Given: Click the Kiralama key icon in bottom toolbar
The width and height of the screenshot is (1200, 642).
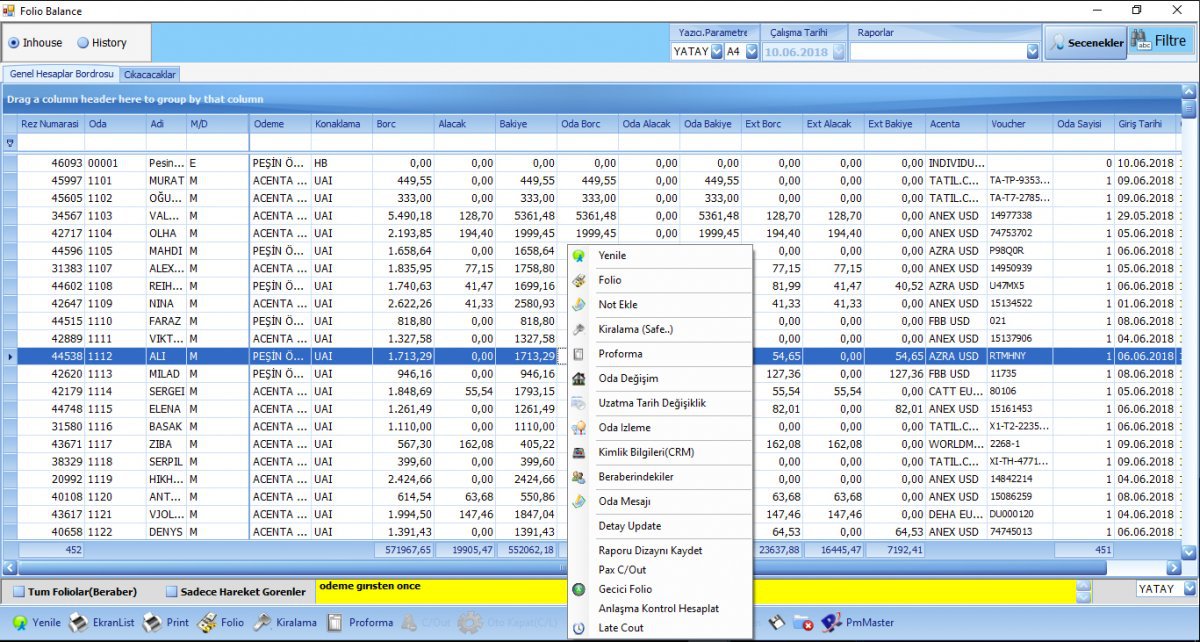Looking at the screenshot, I should click(262, 622).
